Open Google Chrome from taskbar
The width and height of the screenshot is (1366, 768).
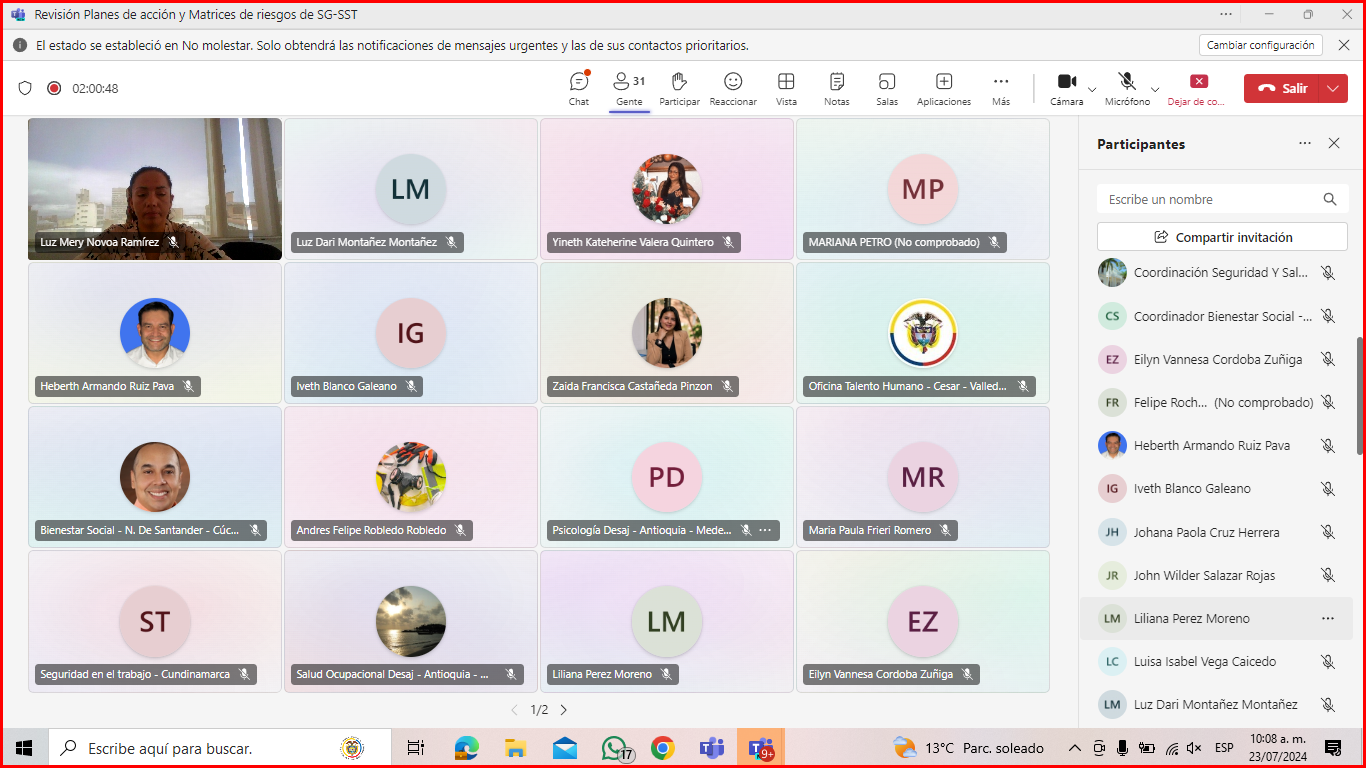662,748
